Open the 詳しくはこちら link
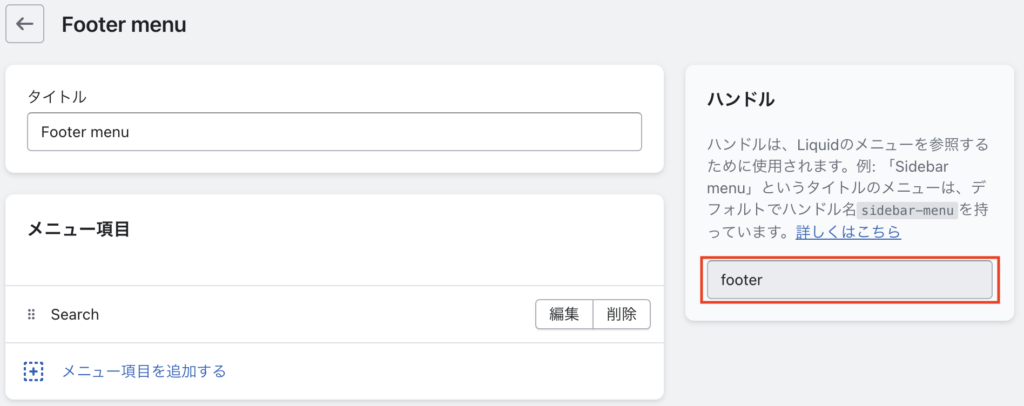 pyautogui.click(x=848, y=232)
